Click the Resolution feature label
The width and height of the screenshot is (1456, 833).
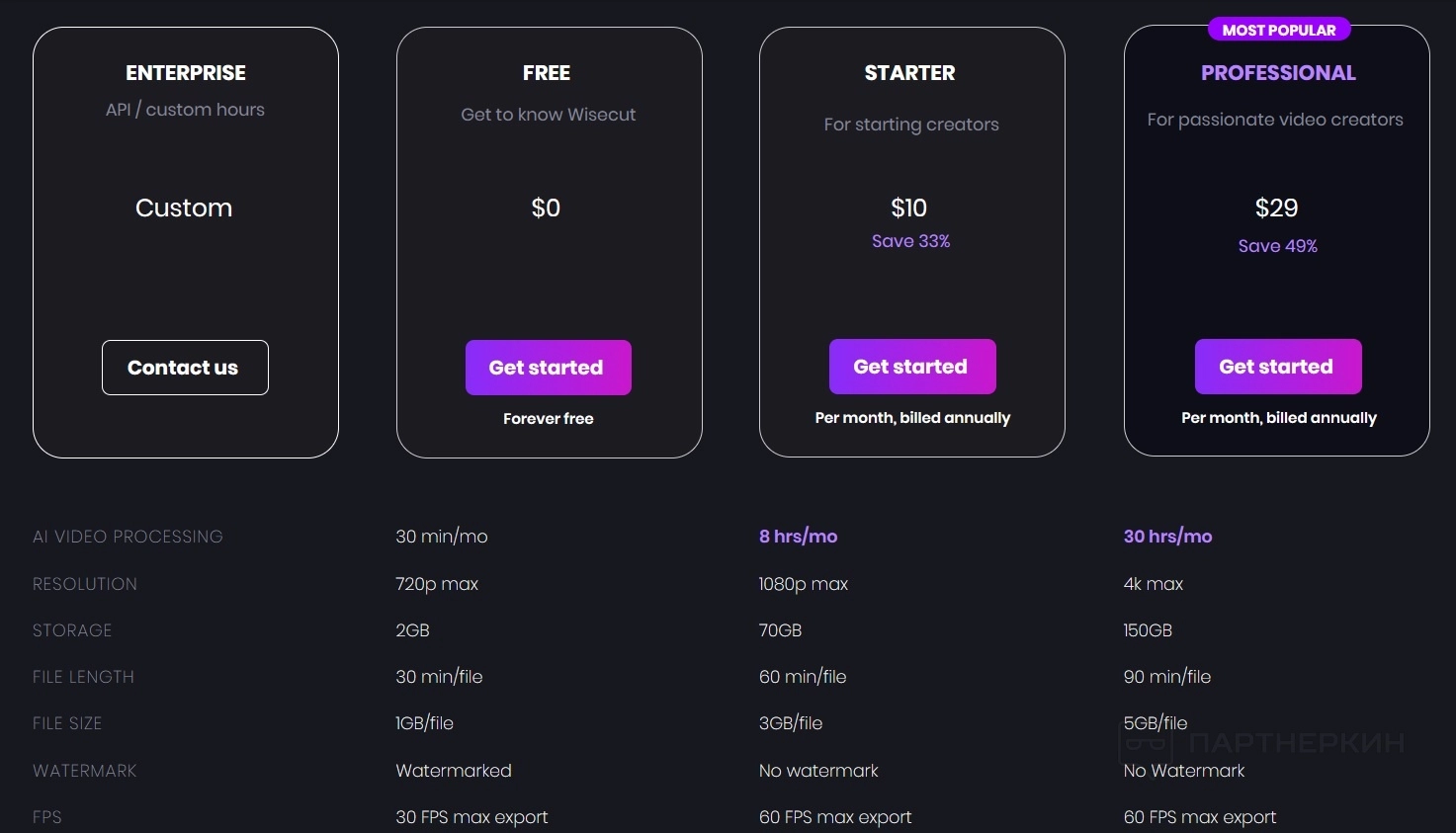click(85, 584)
